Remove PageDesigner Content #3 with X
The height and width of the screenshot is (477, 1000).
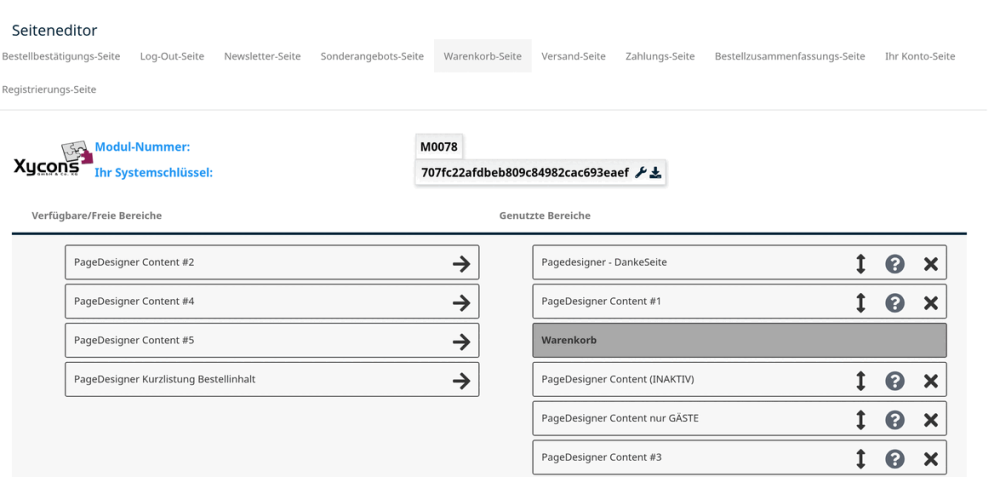pos(930,459)
